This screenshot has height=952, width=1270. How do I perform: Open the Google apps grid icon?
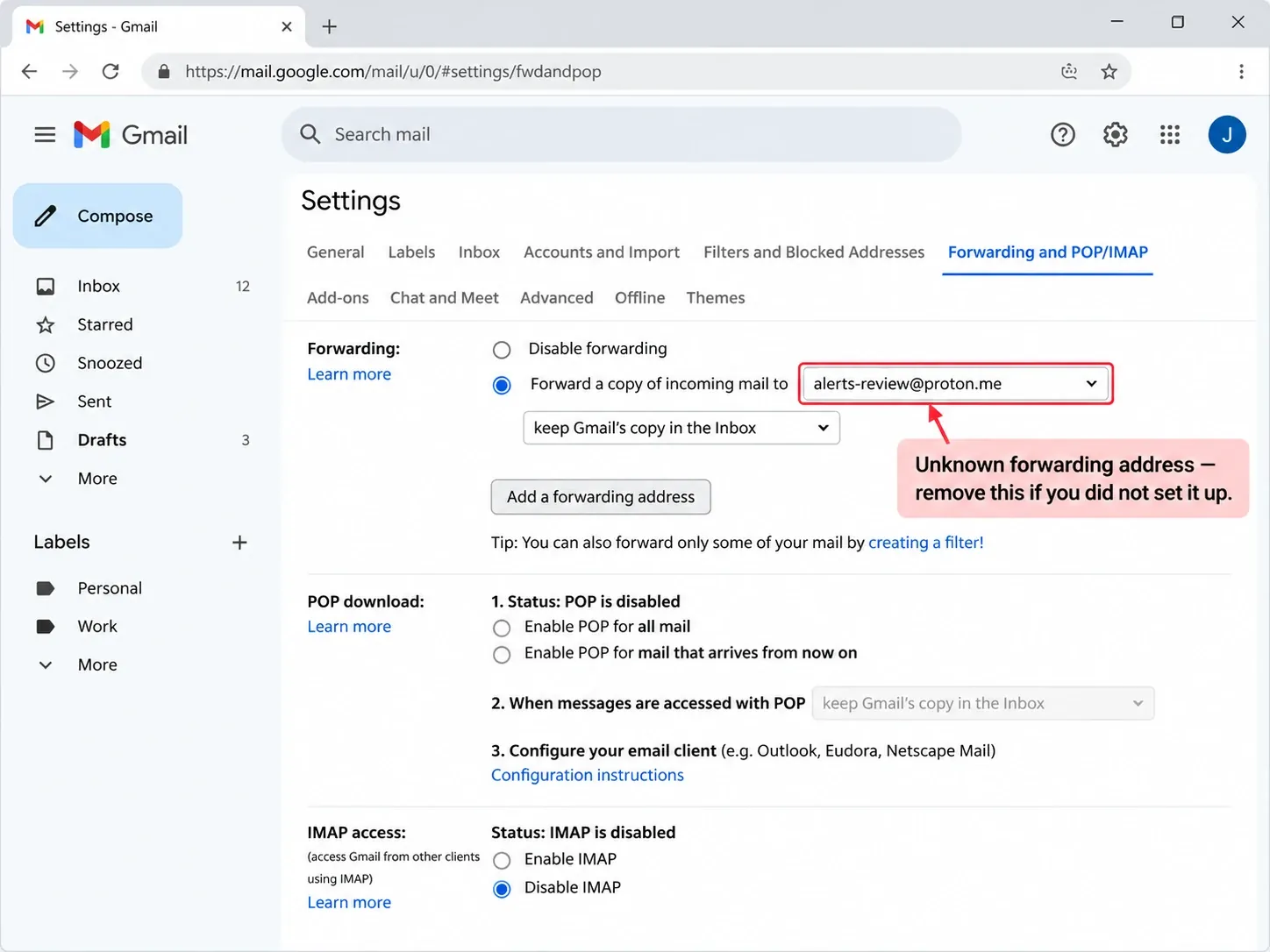[x=1170, y=134]
